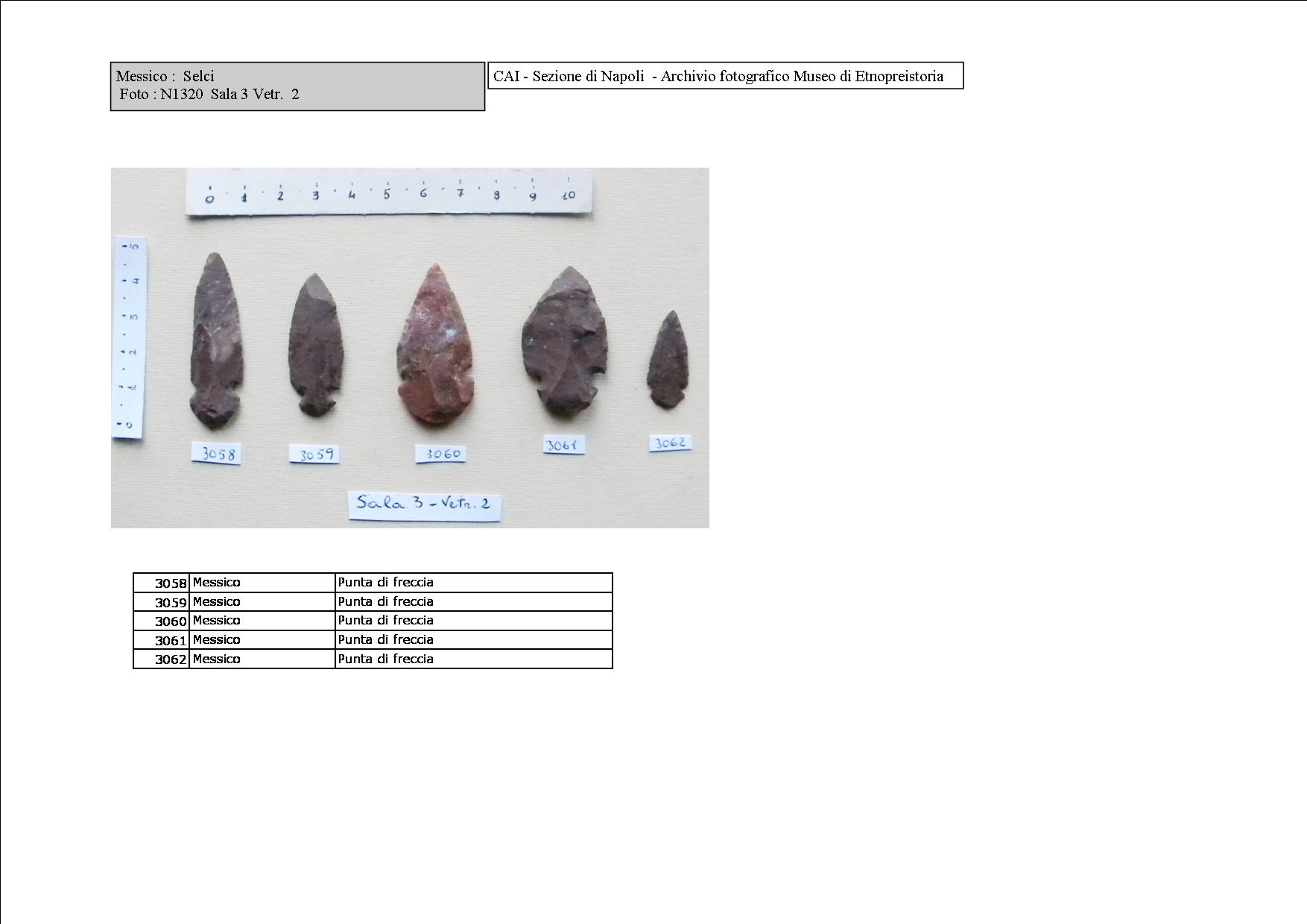
Task: Select table cell 3060
Action: 162,621
